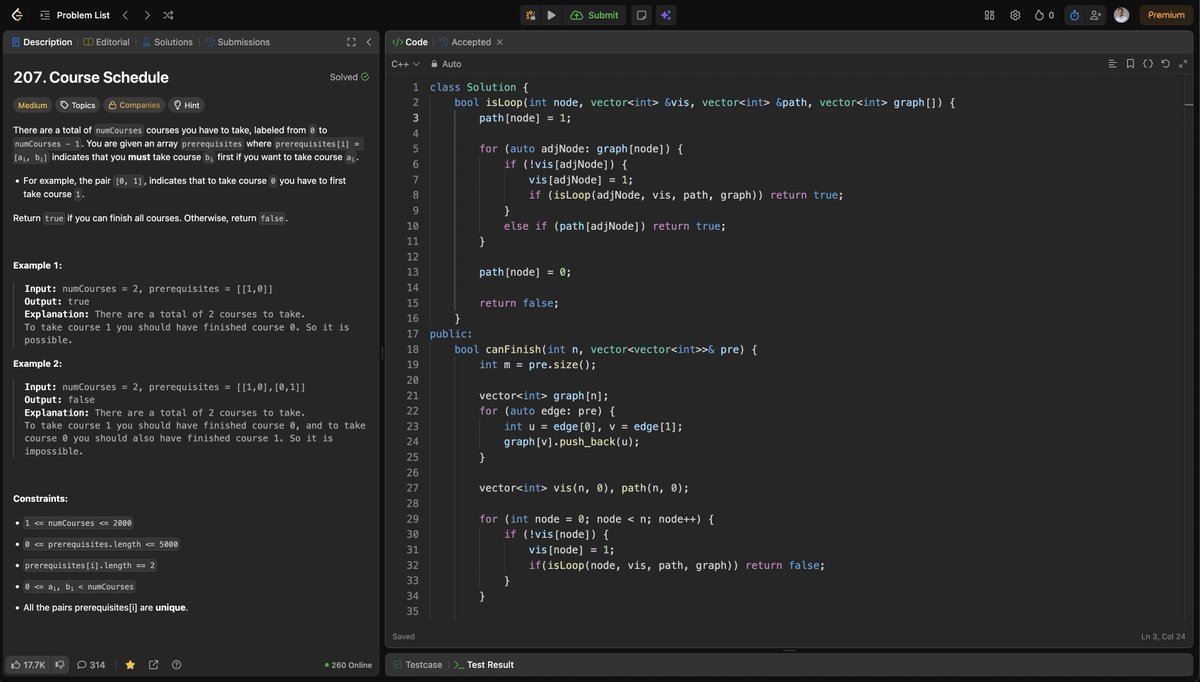Click the Example 1 heading

[x=38, y=266]
